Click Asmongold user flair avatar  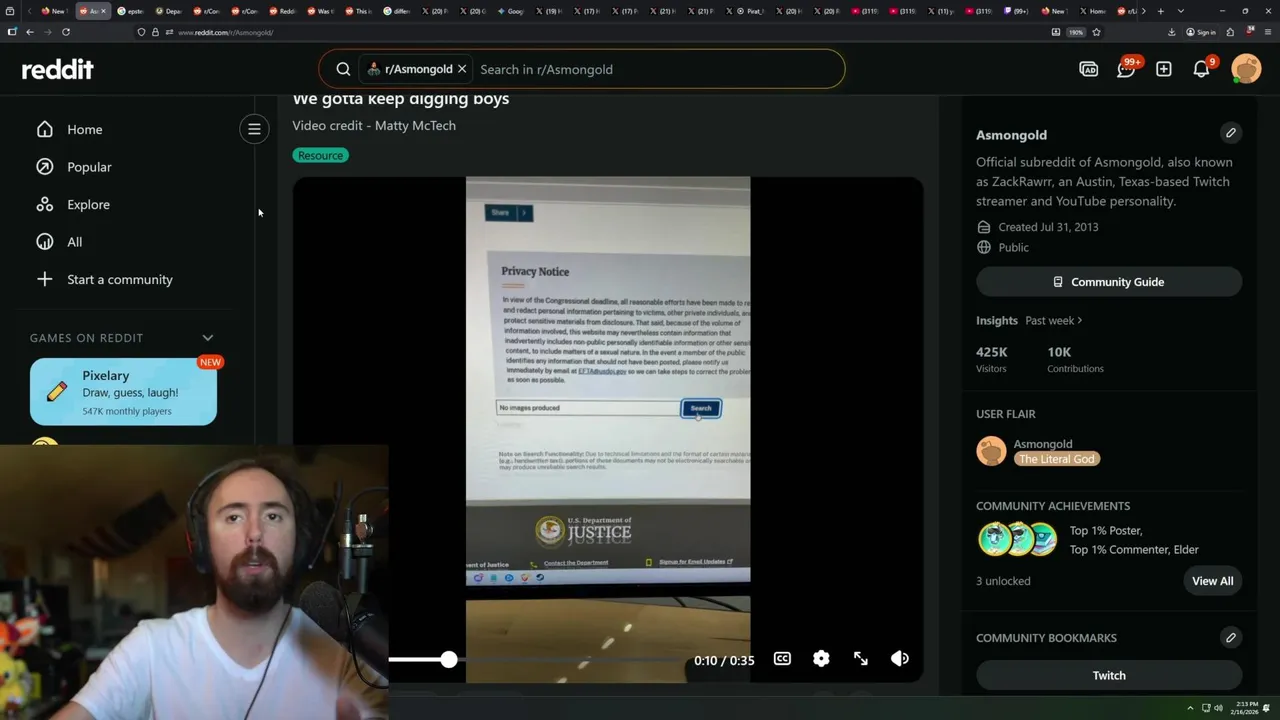(991, 451)
